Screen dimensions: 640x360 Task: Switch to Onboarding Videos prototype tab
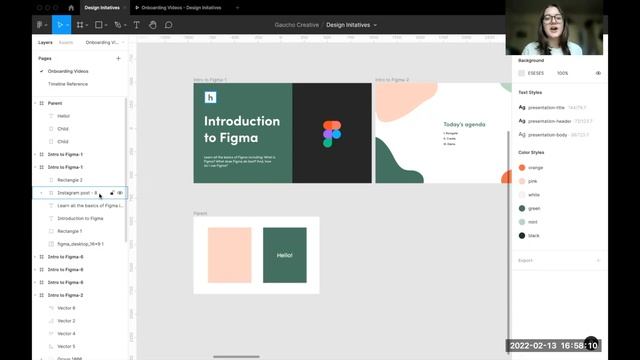pyautogui.click(x=178, y=7)
